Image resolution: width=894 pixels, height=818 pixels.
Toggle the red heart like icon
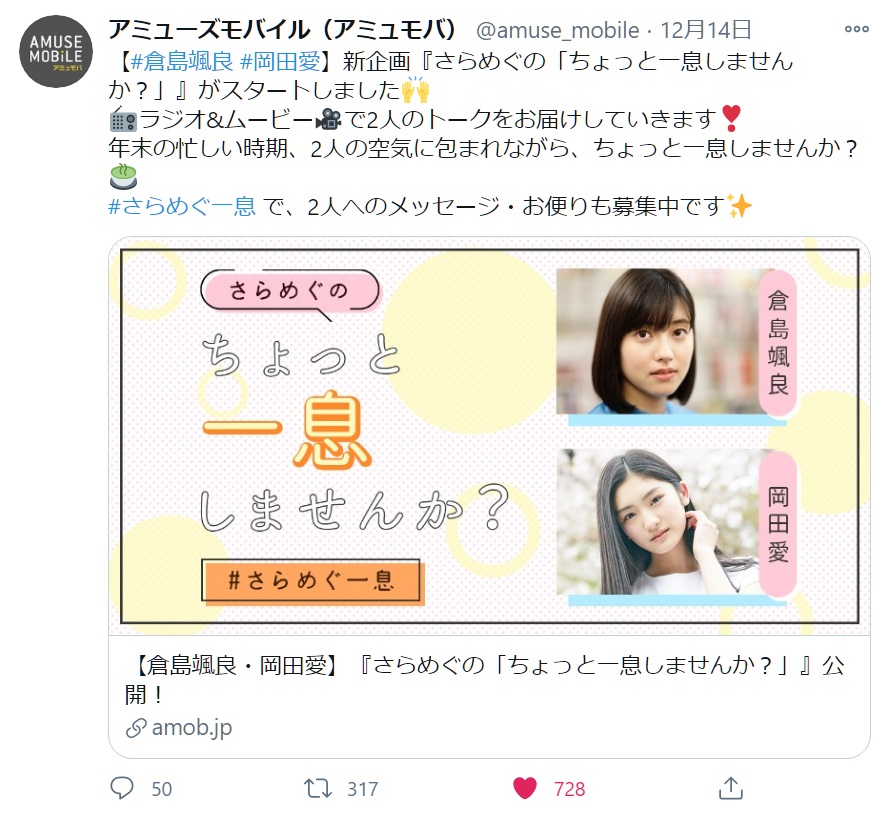pyautogui.click(x=525, y=788)
